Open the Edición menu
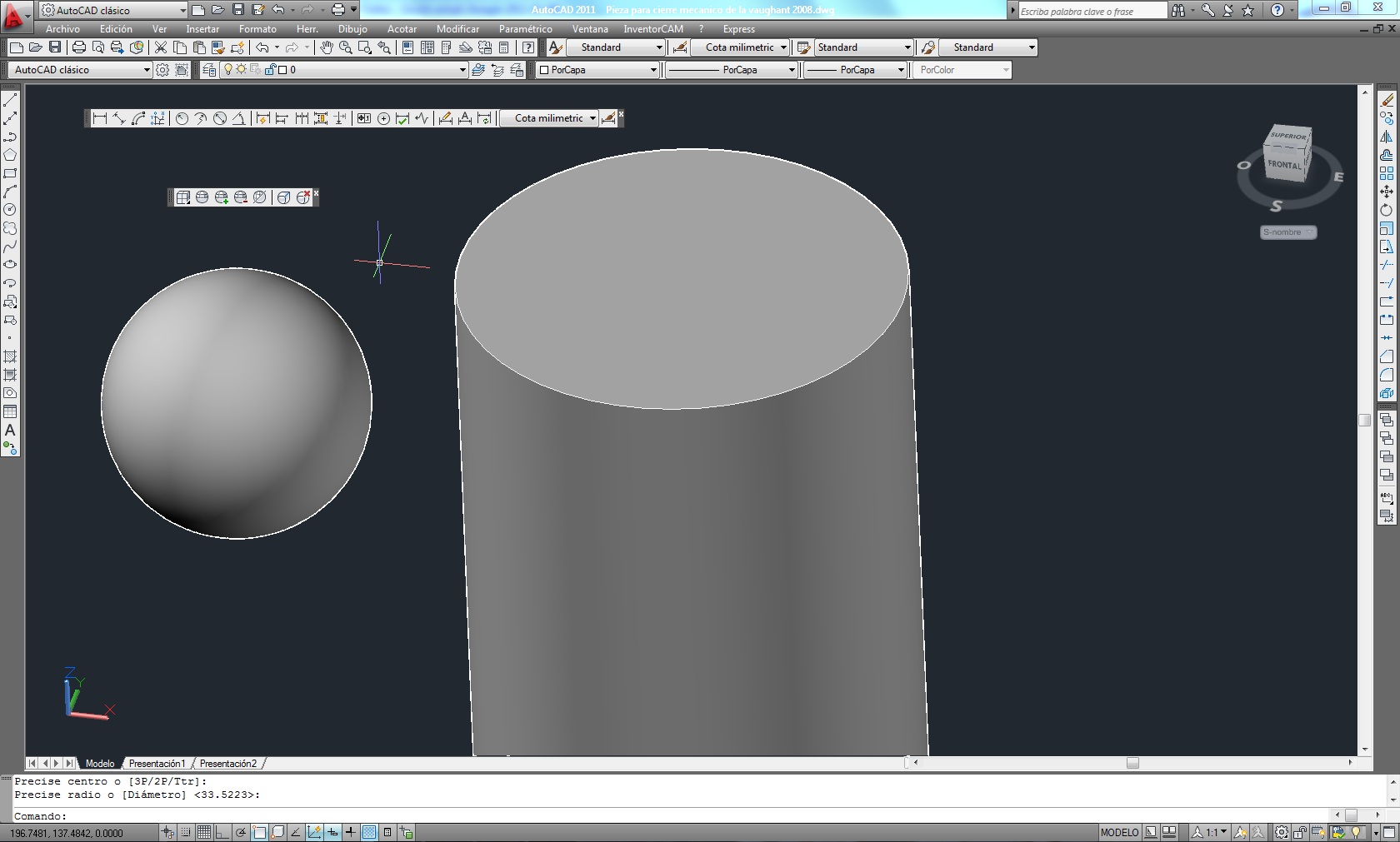 116,29
